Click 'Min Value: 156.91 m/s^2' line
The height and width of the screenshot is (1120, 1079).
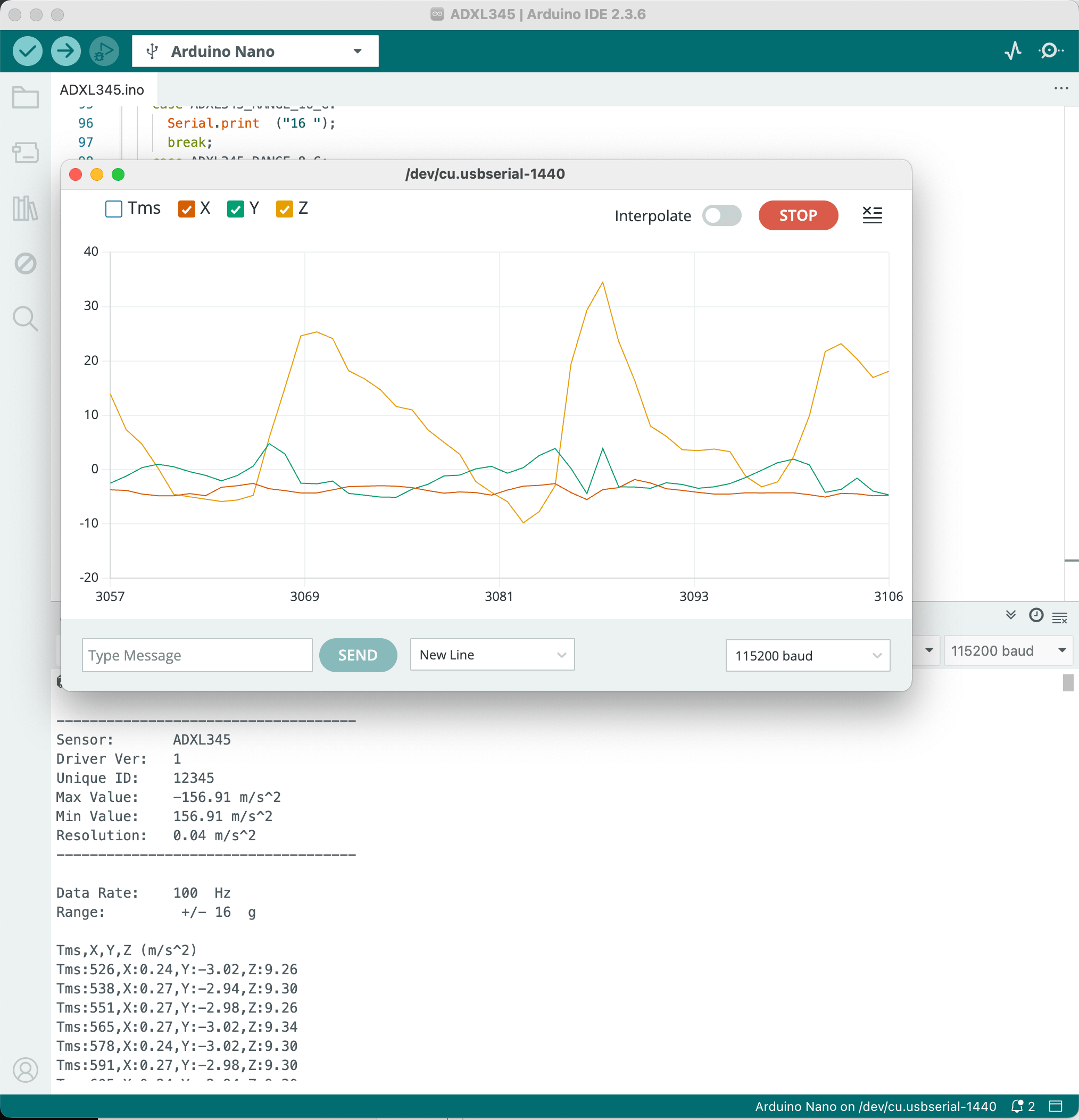164,816
